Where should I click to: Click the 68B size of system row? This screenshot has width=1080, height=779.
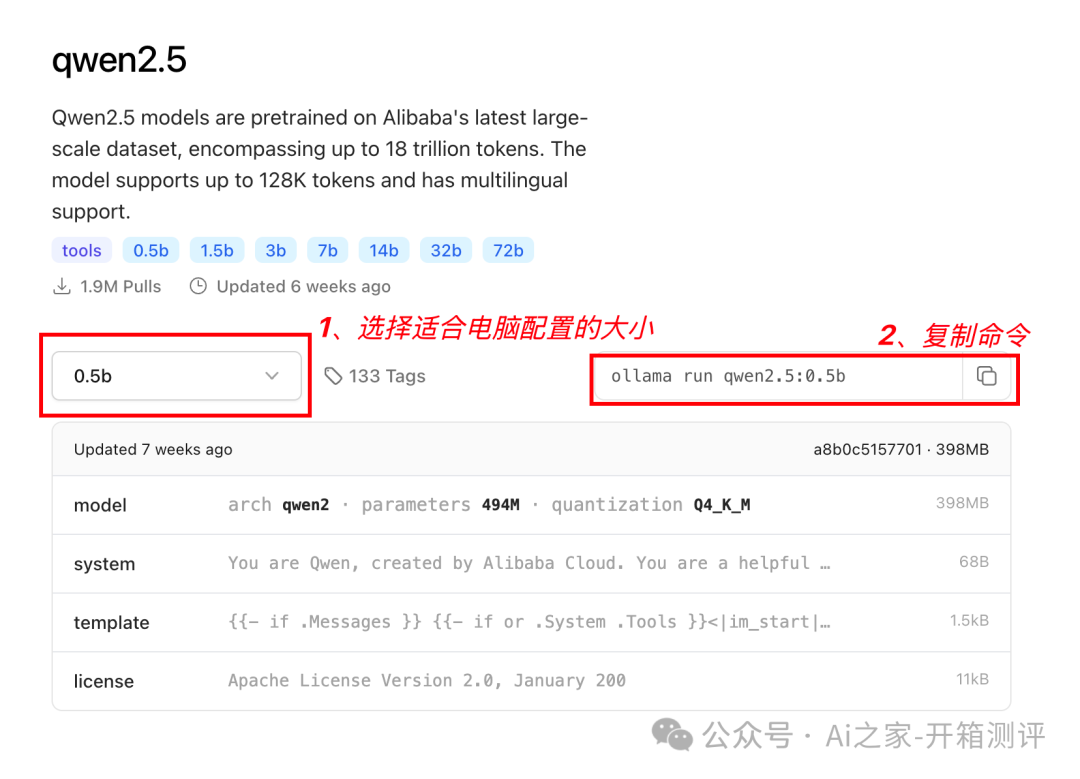(974, 562)
